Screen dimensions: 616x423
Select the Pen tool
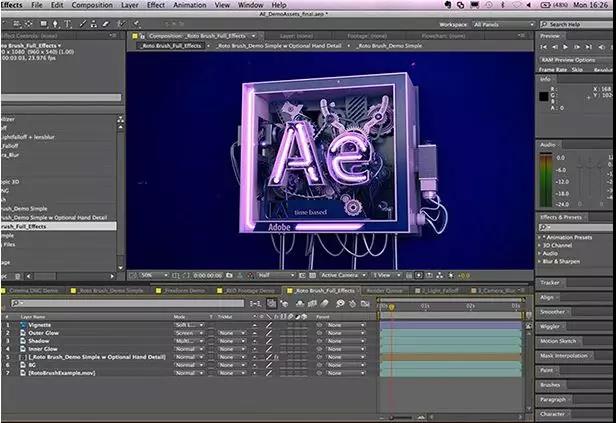click(55, 24)
